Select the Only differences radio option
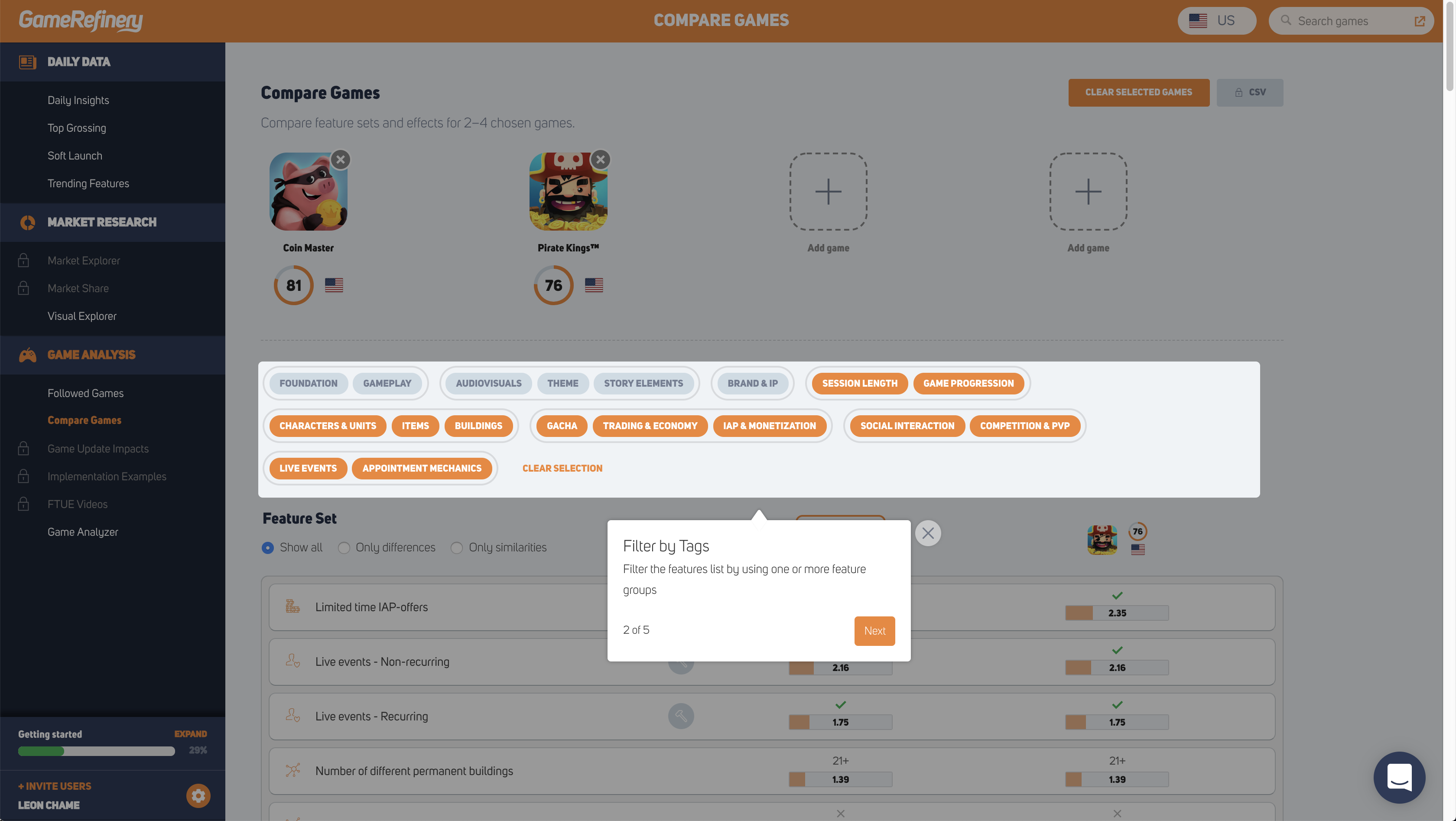Viewport: 1456px width, 821px height. [x=387, y=548]
